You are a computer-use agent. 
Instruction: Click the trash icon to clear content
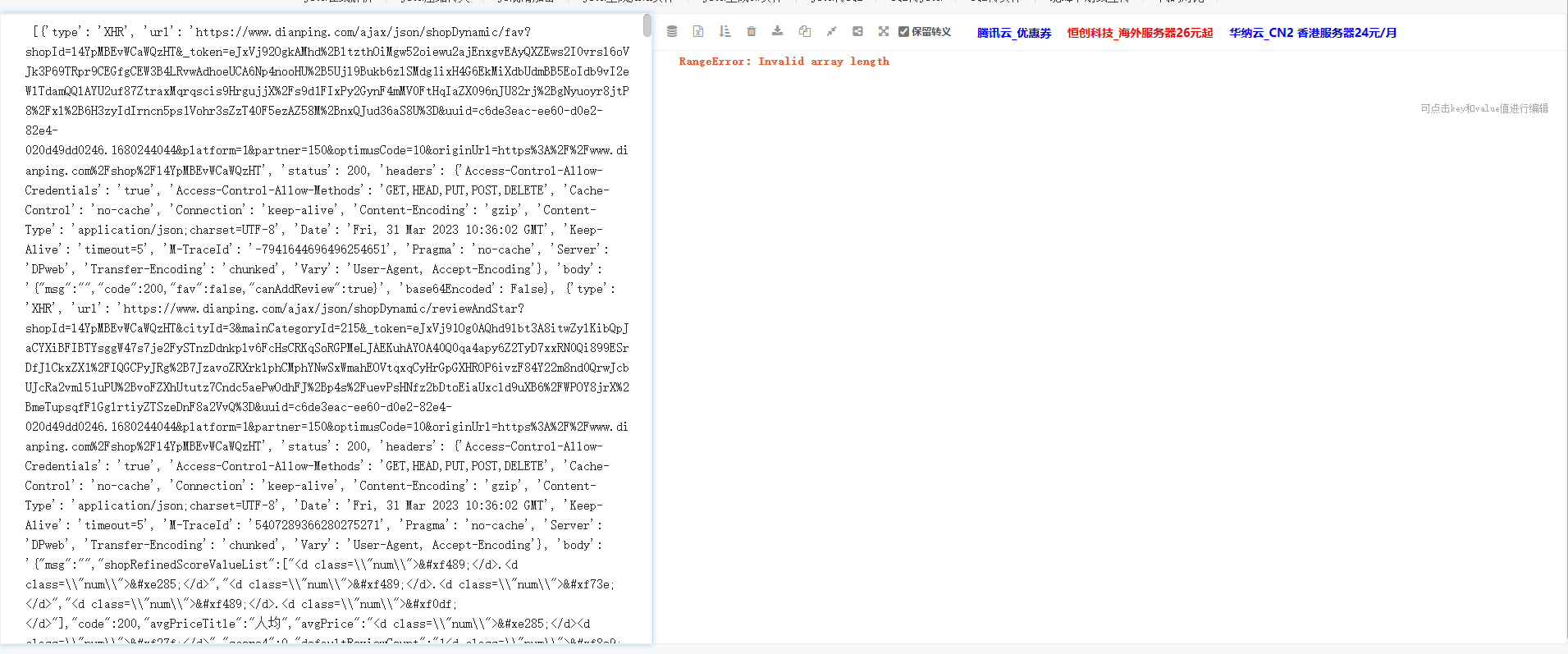pyautogui.click(x=752, y=32)
